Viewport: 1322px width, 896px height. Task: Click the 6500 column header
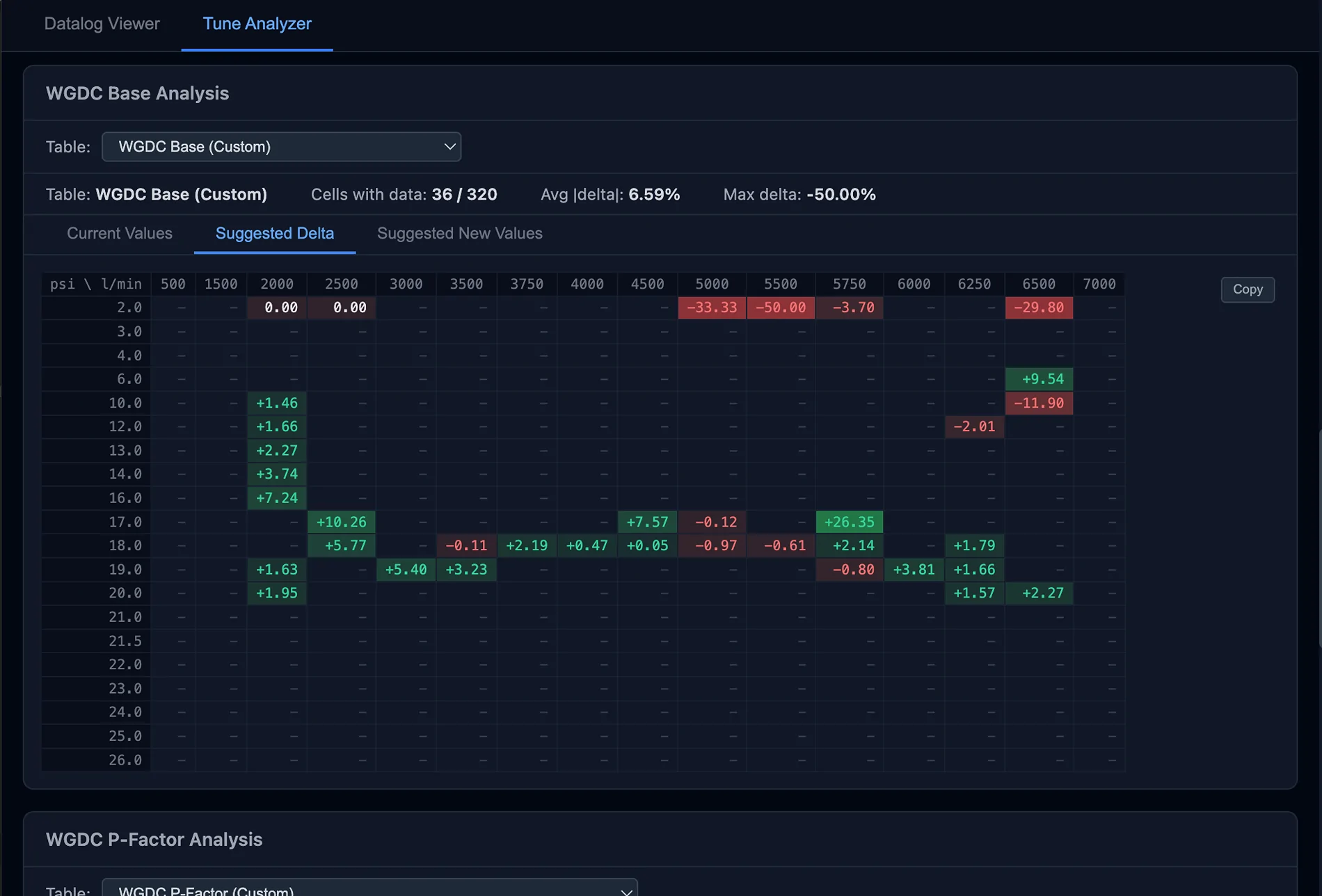[1039, 284]
